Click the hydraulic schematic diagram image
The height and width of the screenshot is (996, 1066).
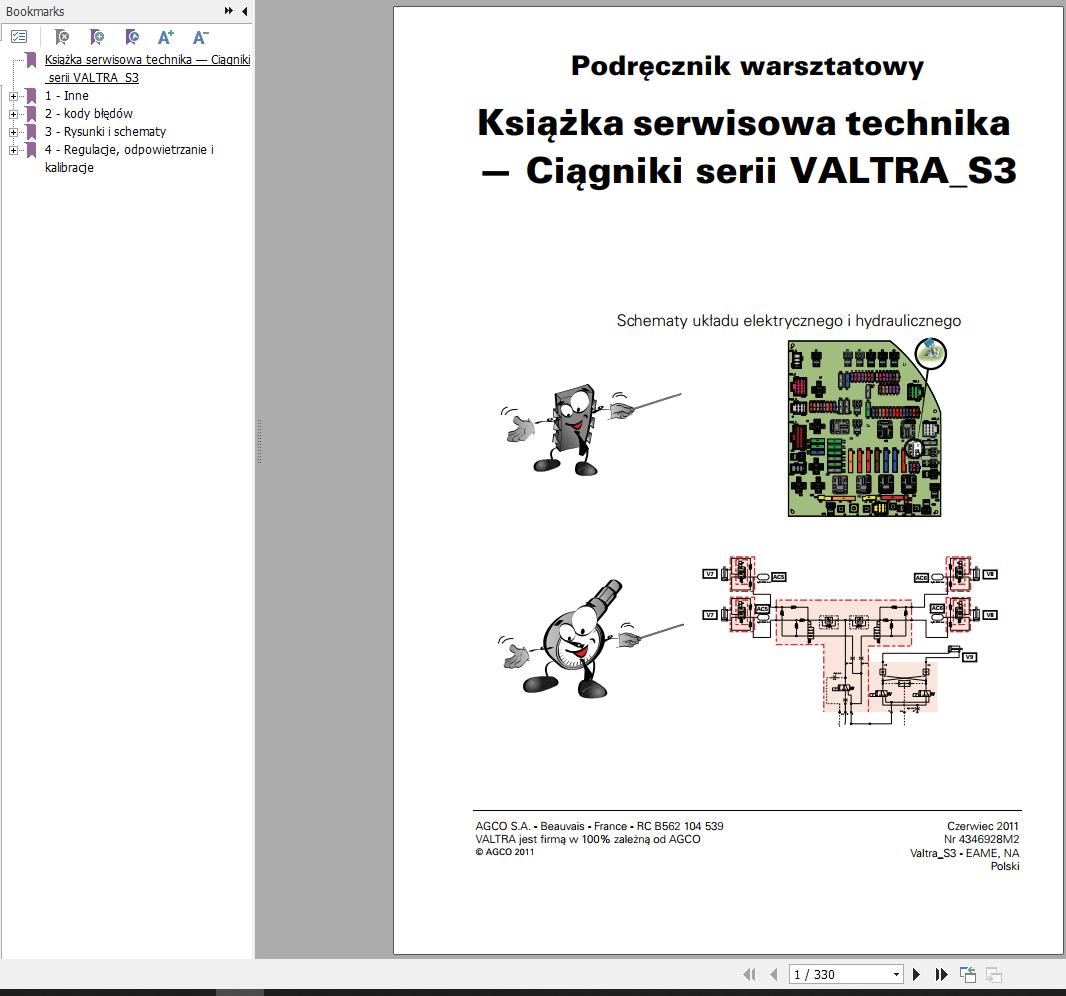point(850,641)
